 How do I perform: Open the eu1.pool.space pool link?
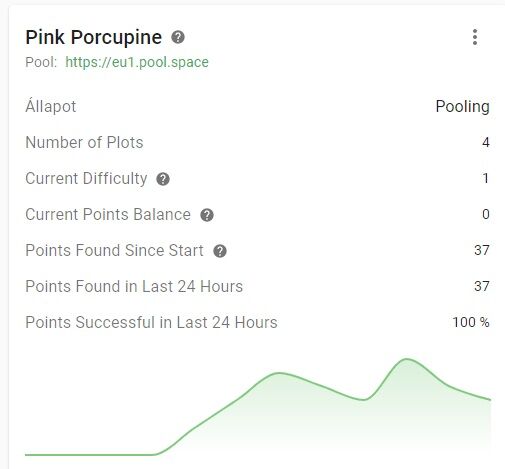137,62
